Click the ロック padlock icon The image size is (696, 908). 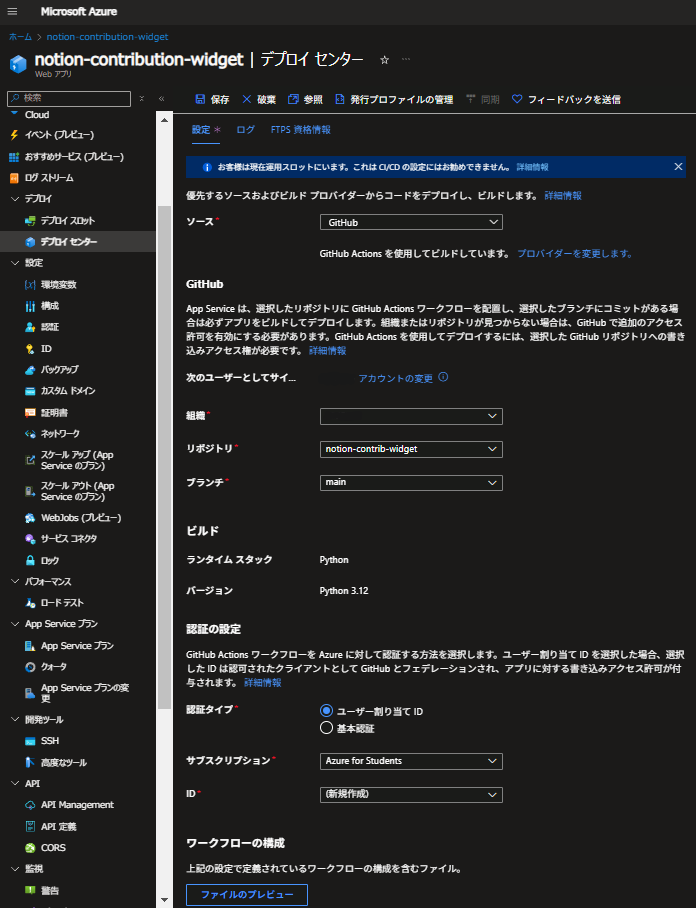click(30, 561)
